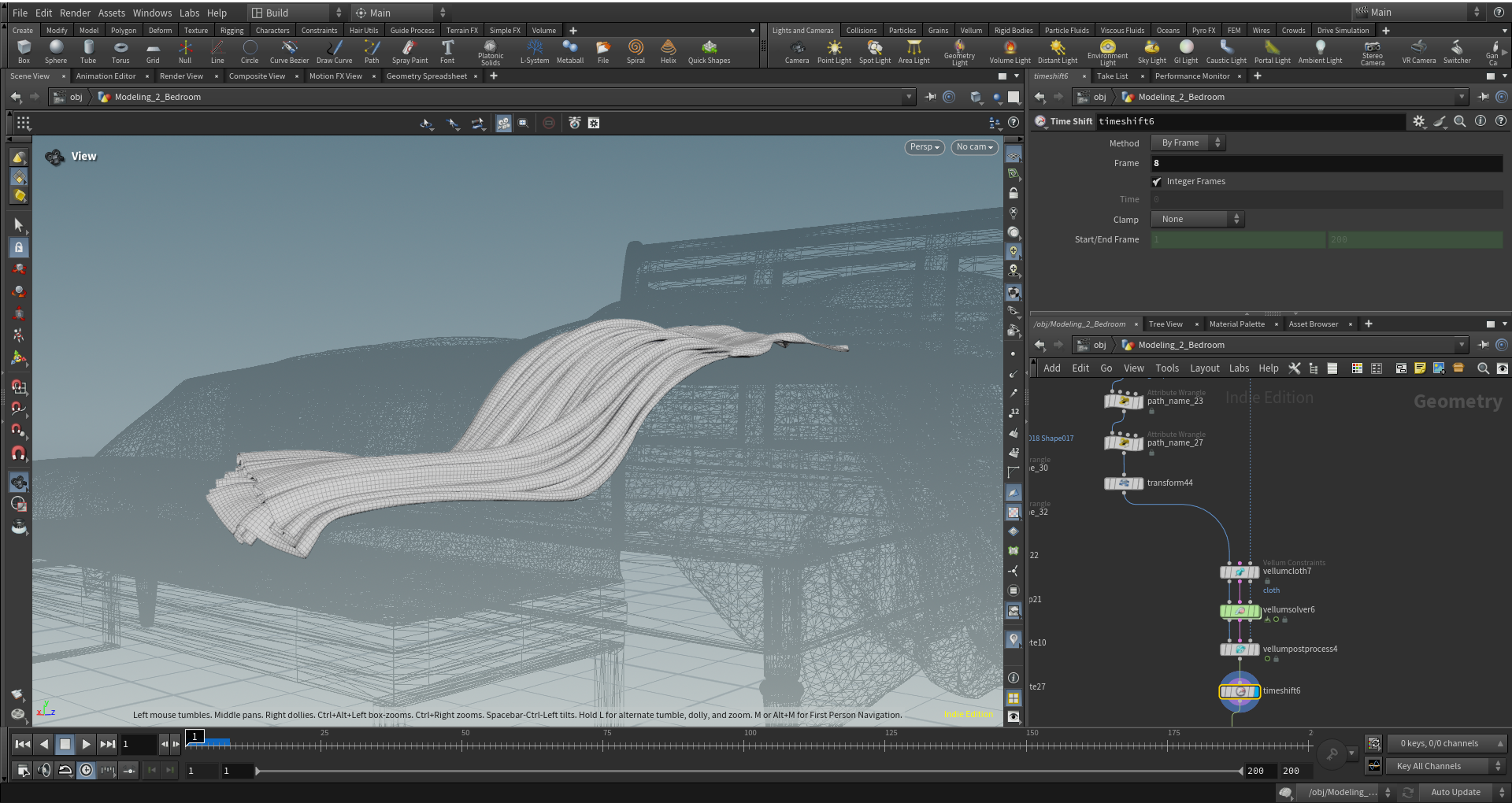Open the Persp view dropdown
The width and height of the screenshot is (1512, 803).
923,147
